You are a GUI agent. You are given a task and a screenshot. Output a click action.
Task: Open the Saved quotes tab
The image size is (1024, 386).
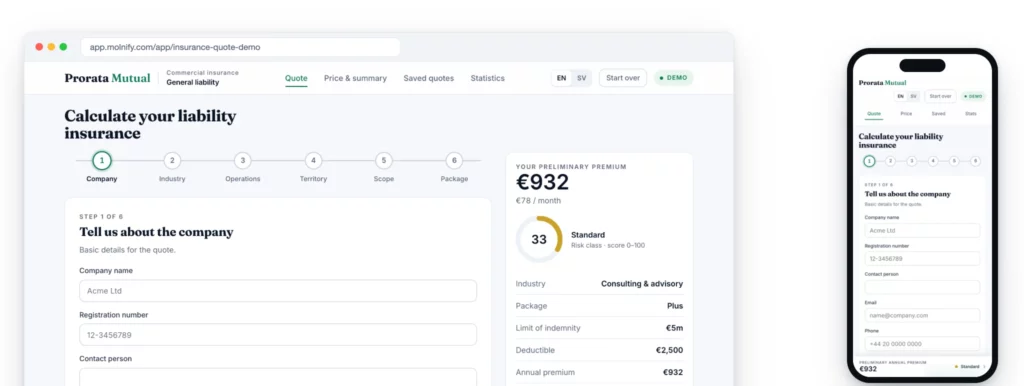pos(428,78)
